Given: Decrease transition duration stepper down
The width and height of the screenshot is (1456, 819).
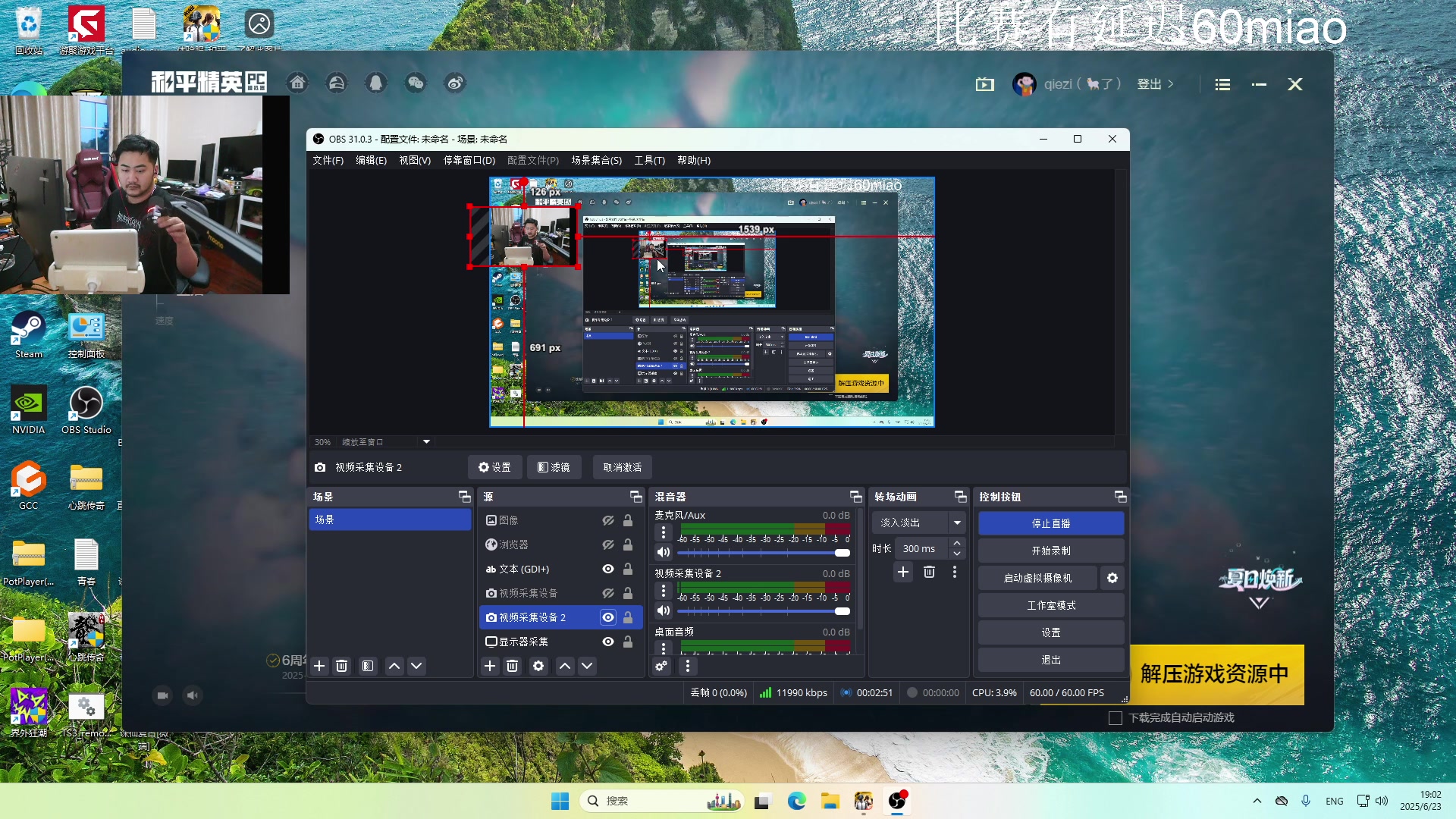Looking at the screenshot, I should coord(957,554).
